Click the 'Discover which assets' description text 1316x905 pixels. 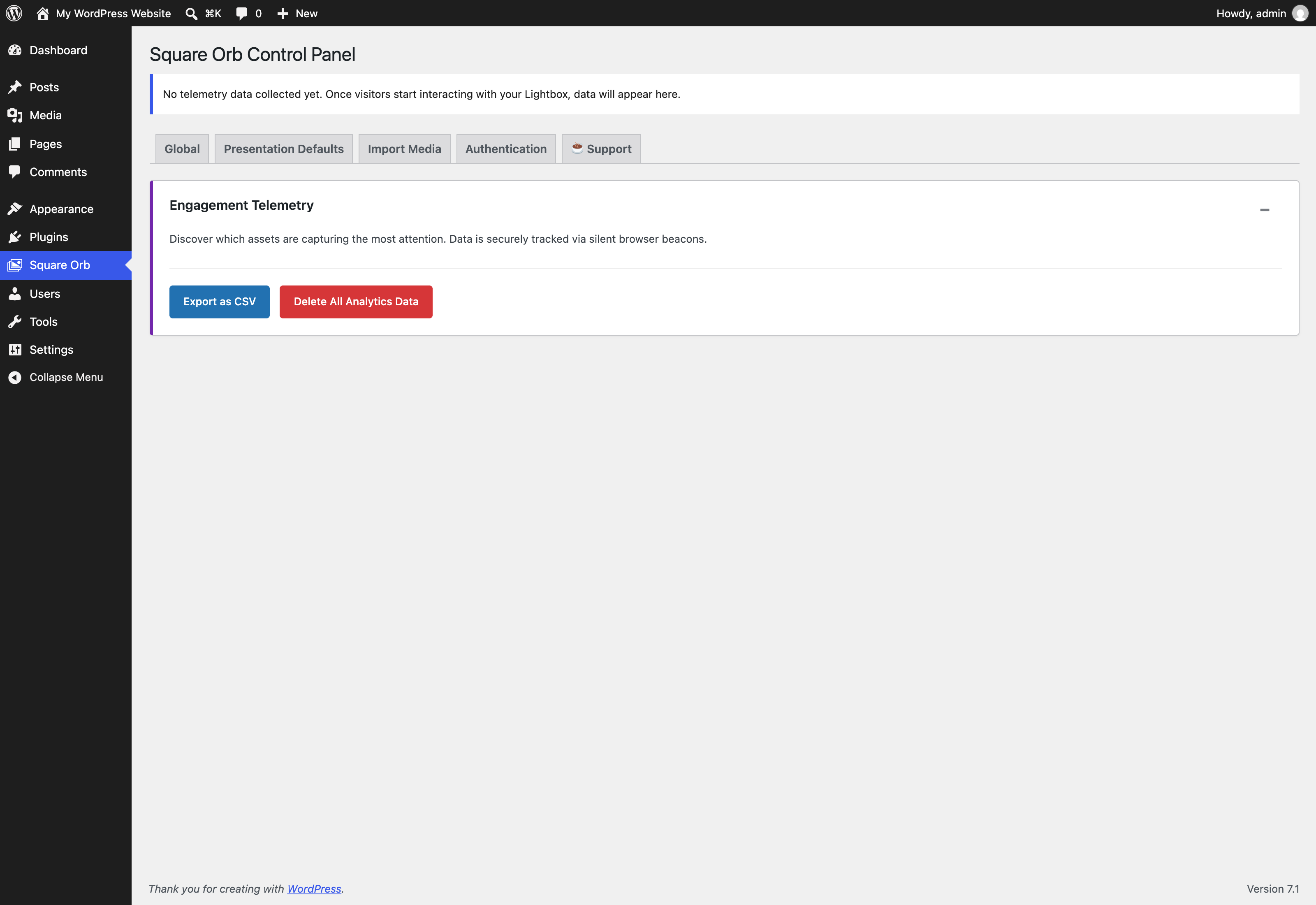[x=438, y=239]
